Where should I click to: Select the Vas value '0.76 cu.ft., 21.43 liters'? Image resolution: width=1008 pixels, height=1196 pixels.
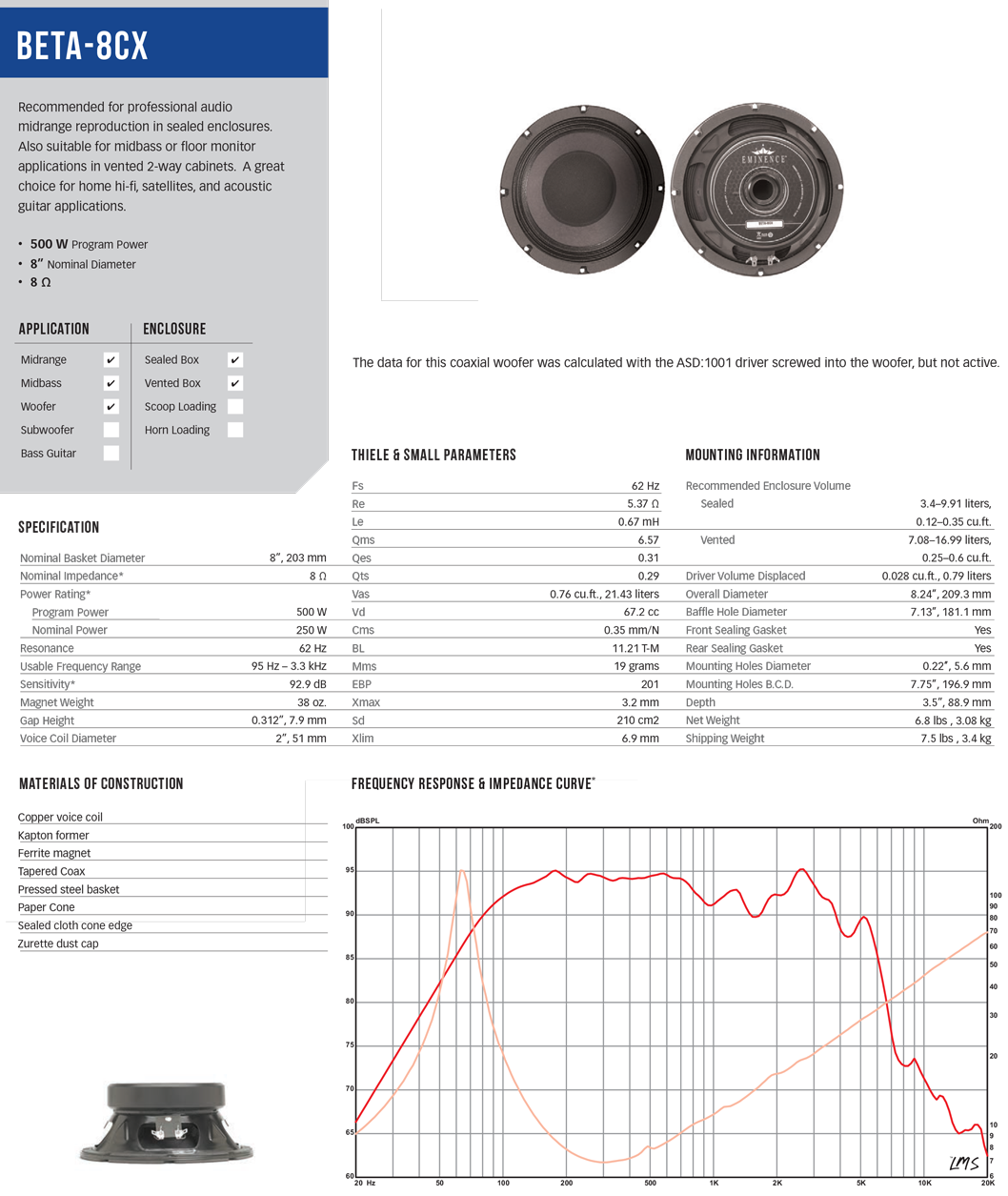pyautogui.click(x=604, y=595)
